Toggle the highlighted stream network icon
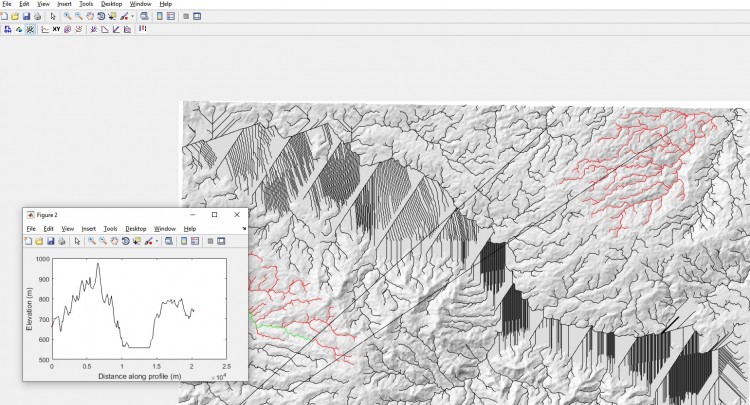The width and height of the screenshot is (750, 405). (x=30, y=29)
